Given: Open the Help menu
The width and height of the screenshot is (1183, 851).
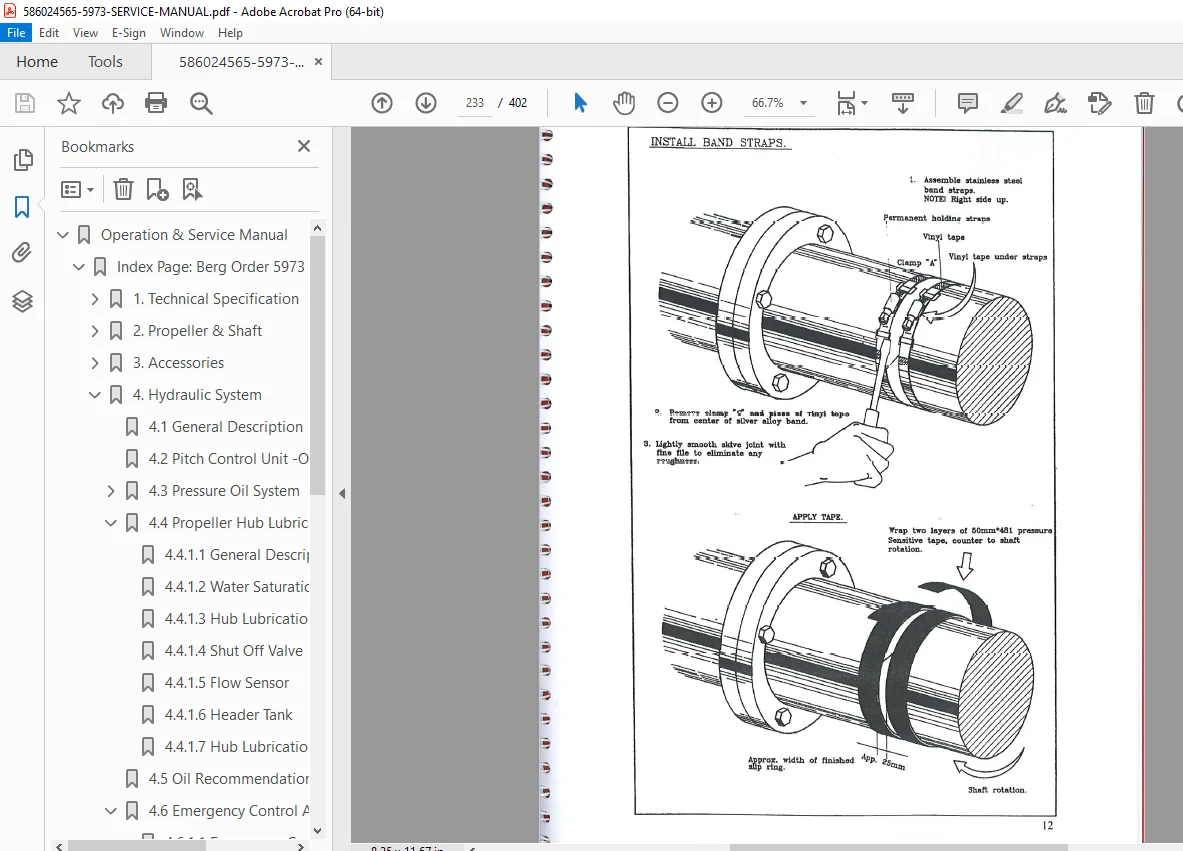Looking at the screenshot, I should point(230,32).
